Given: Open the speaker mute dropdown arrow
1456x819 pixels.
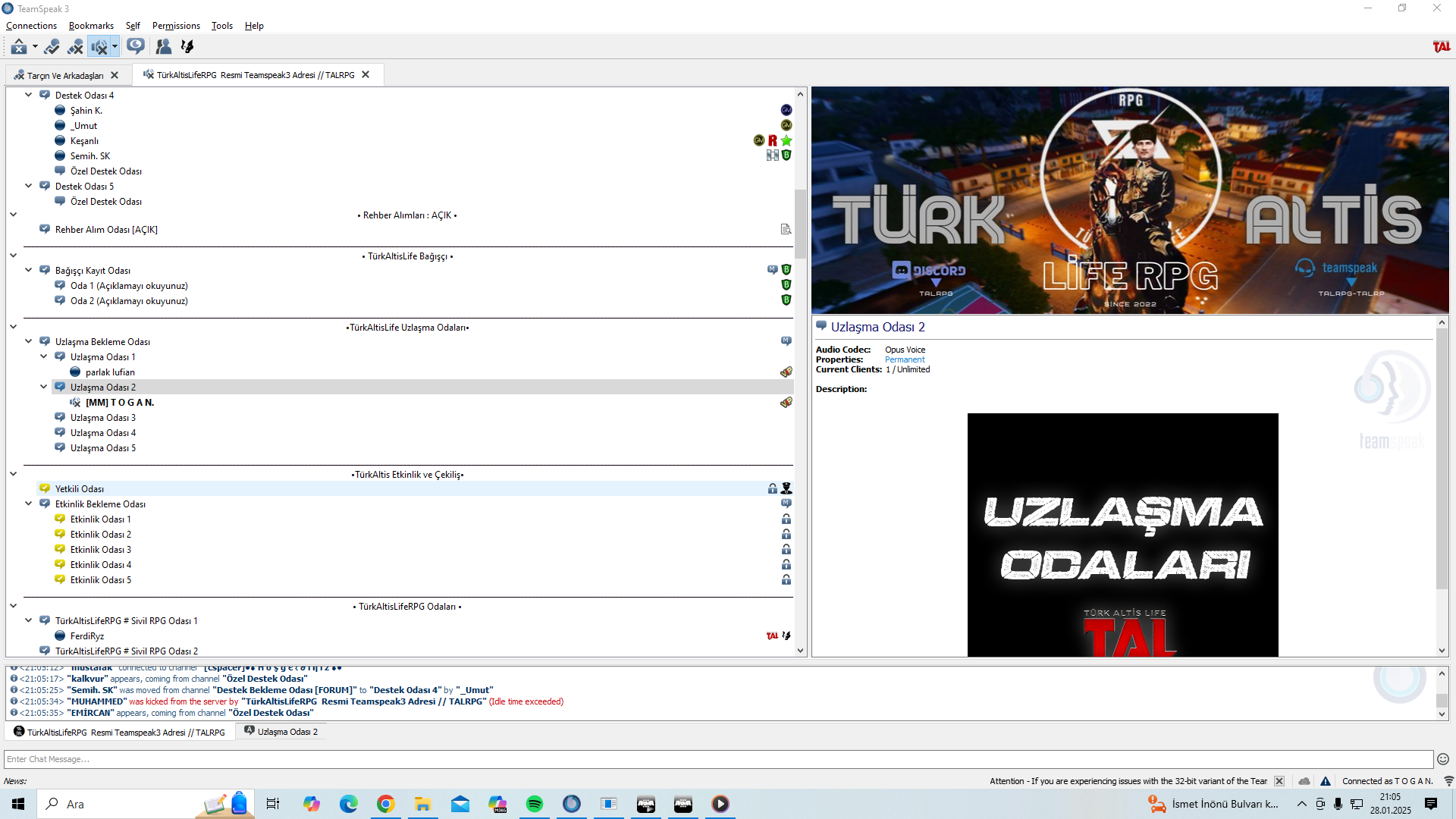Looking at the screenshot, I should coord(115,47).
